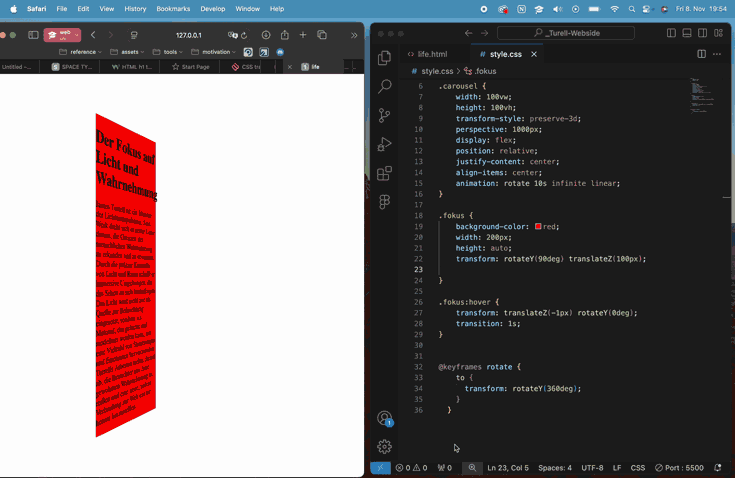The image size is (735, 478).
Task: Click the CSS language mode indicator
Action: (x=638, y=468)
